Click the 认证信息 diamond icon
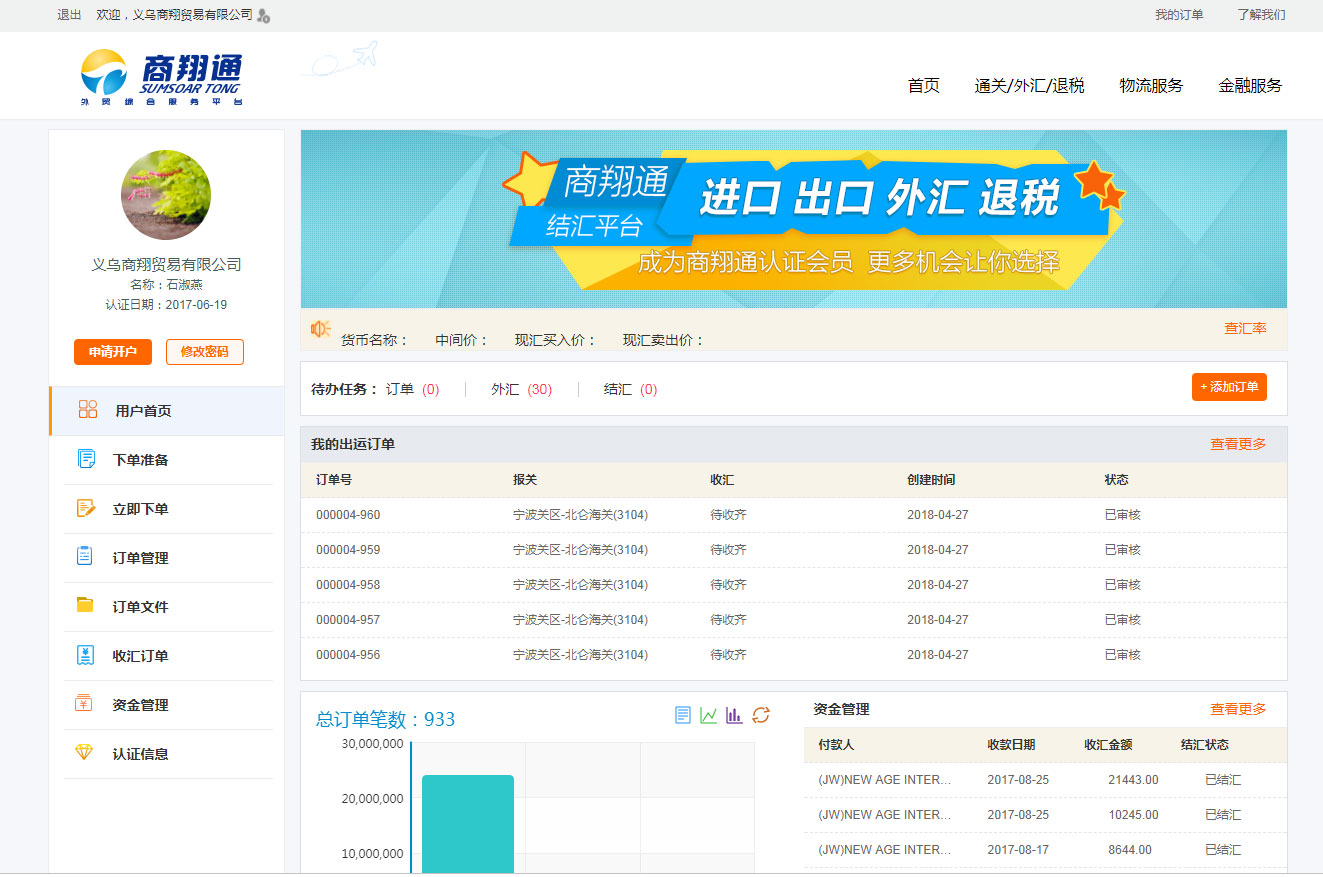This screenshot has height=877, width=1323. point(84,752)
